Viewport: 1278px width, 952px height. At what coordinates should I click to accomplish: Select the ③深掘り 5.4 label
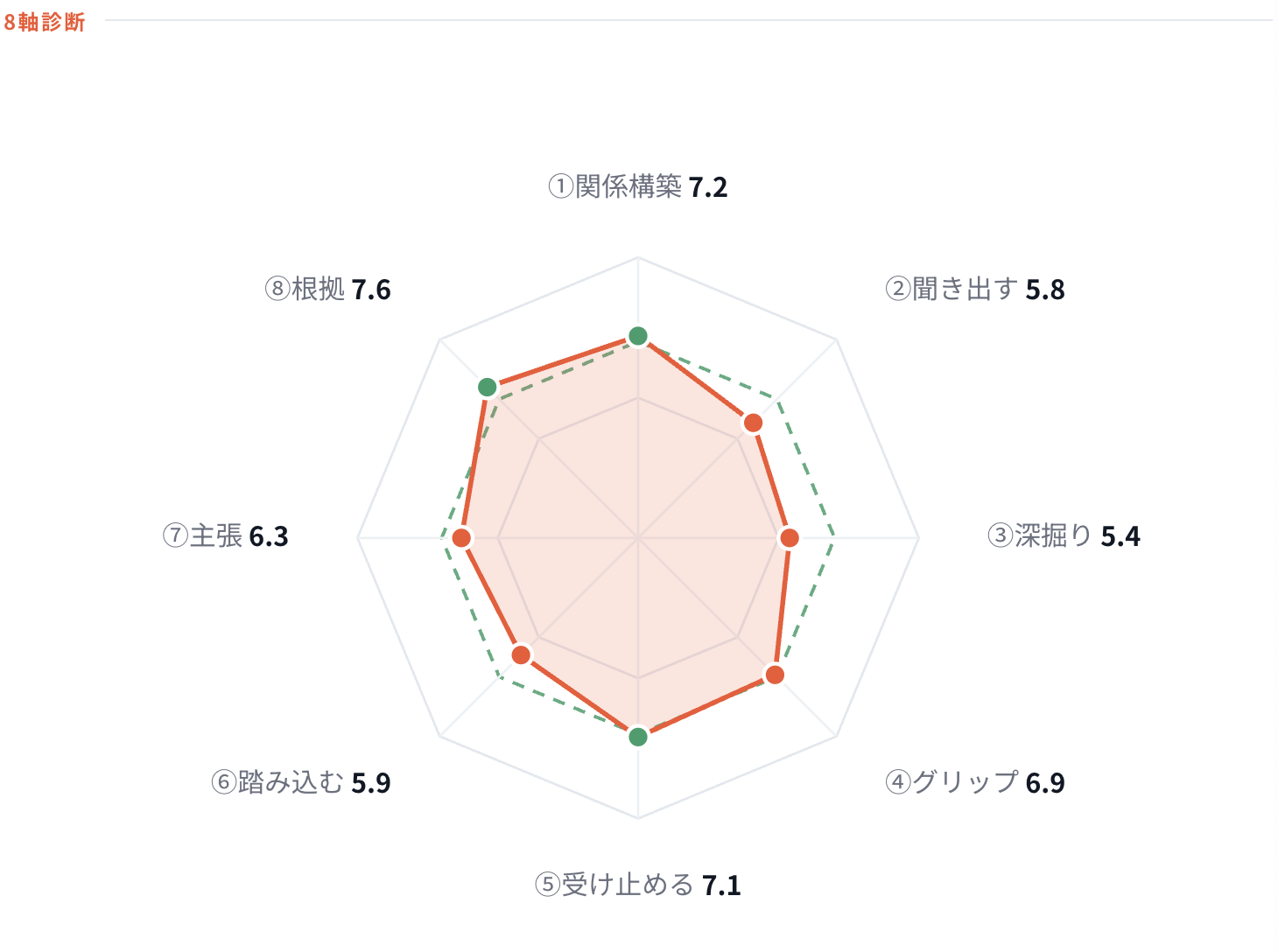click(1064, 535)
